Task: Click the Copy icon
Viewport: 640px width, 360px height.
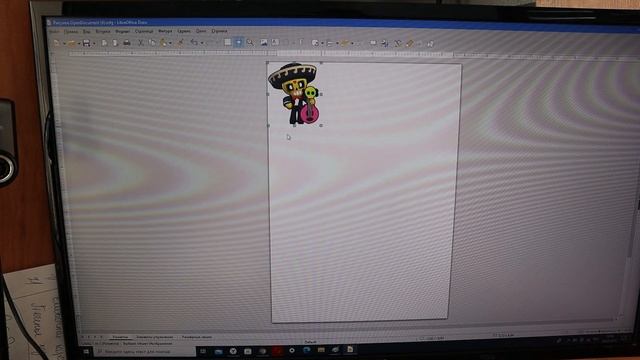Action: [x=152, y=43]
